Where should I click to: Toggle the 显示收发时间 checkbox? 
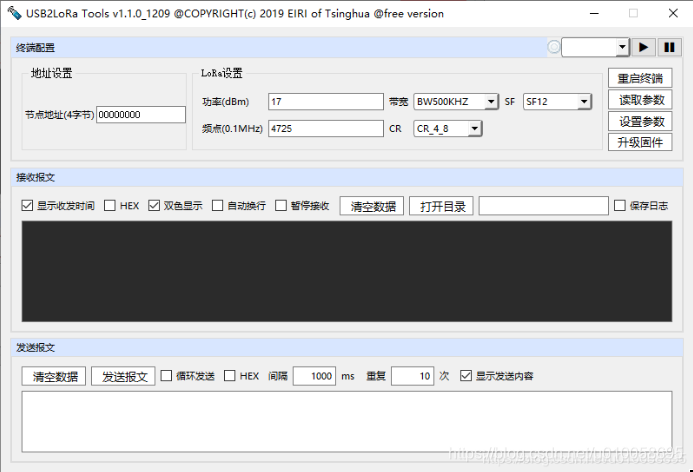pos(27,206)
